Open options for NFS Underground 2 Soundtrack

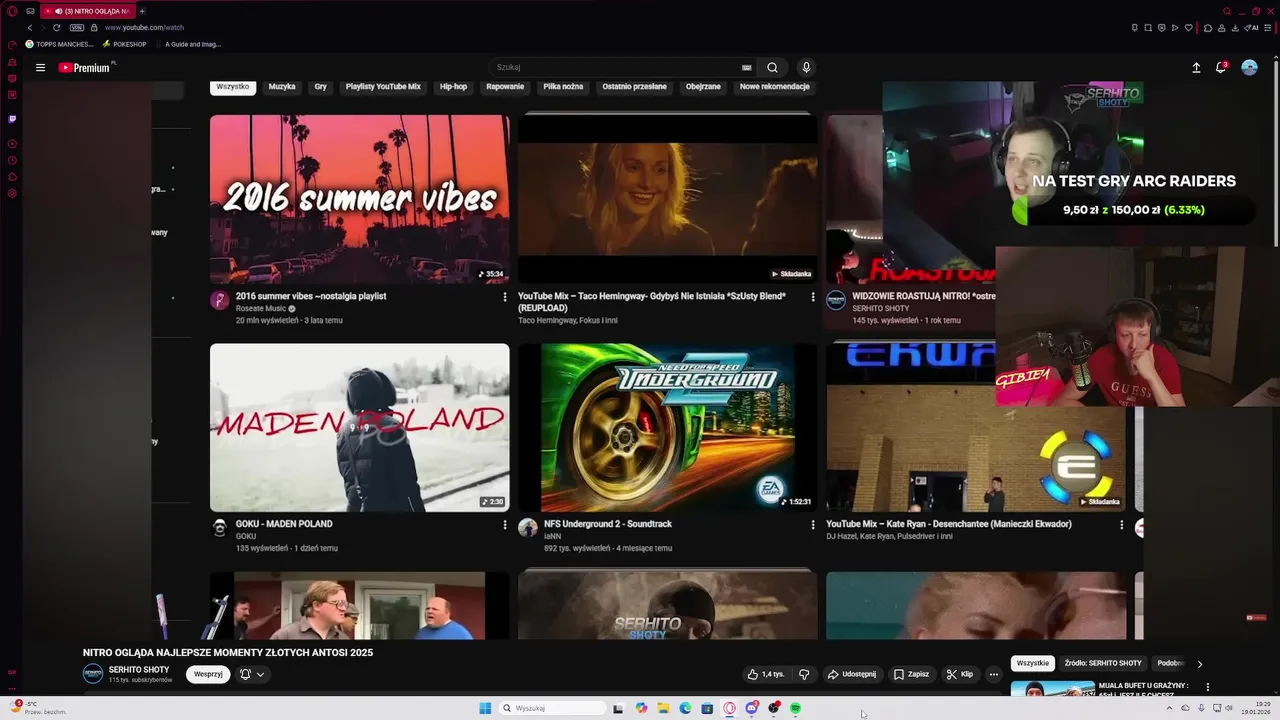[812, 525]
